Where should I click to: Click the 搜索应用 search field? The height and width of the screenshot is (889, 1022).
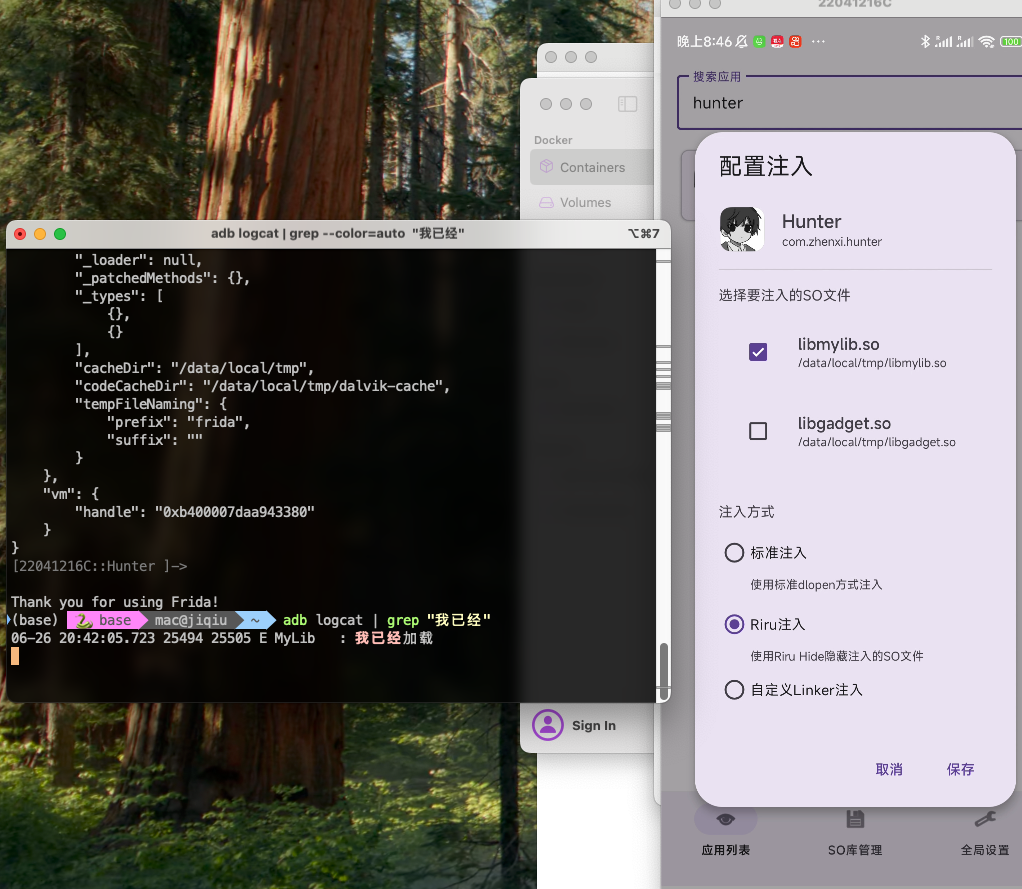coord(850,103)
